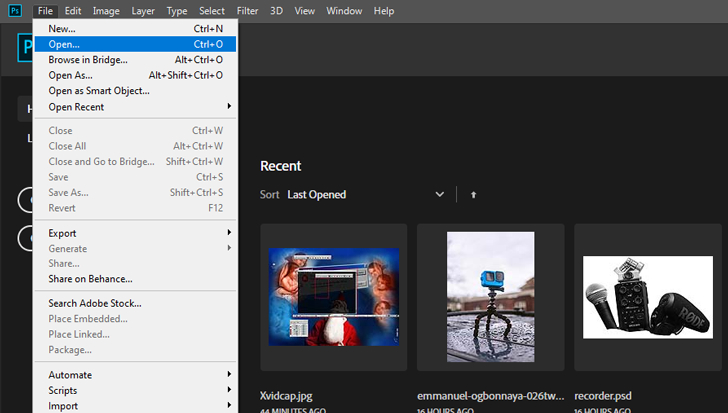Viewport: 728px width, 413px height.
Task: Expand the Automate submenu
Action: click(136, 374)
